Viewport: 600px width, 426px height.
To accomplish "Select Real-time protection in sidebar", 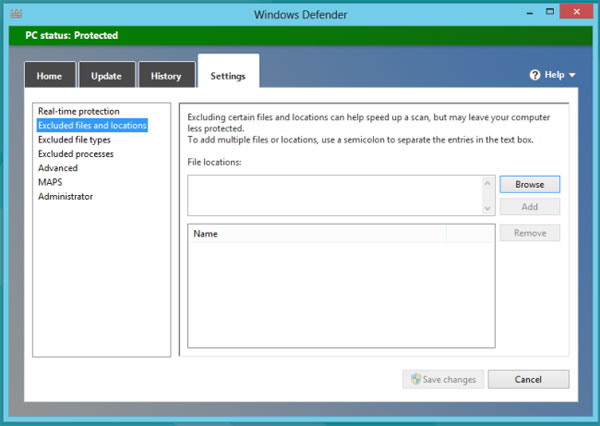I will coord(79,111).
